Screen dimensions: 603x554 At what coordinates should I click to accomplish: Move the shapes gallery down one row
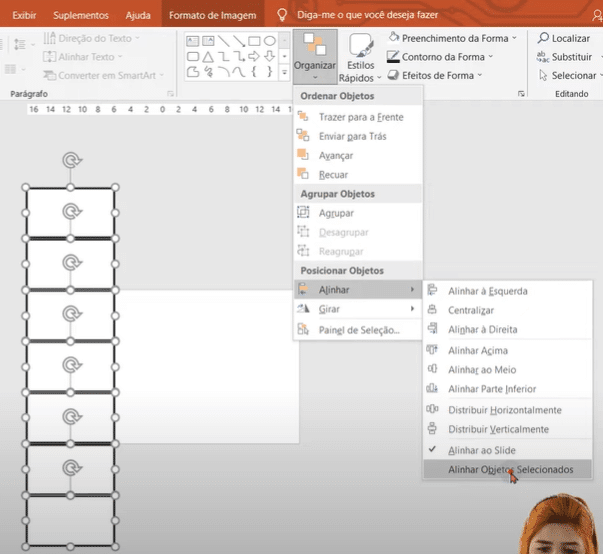pyautogui.click(x=284, y=57)
